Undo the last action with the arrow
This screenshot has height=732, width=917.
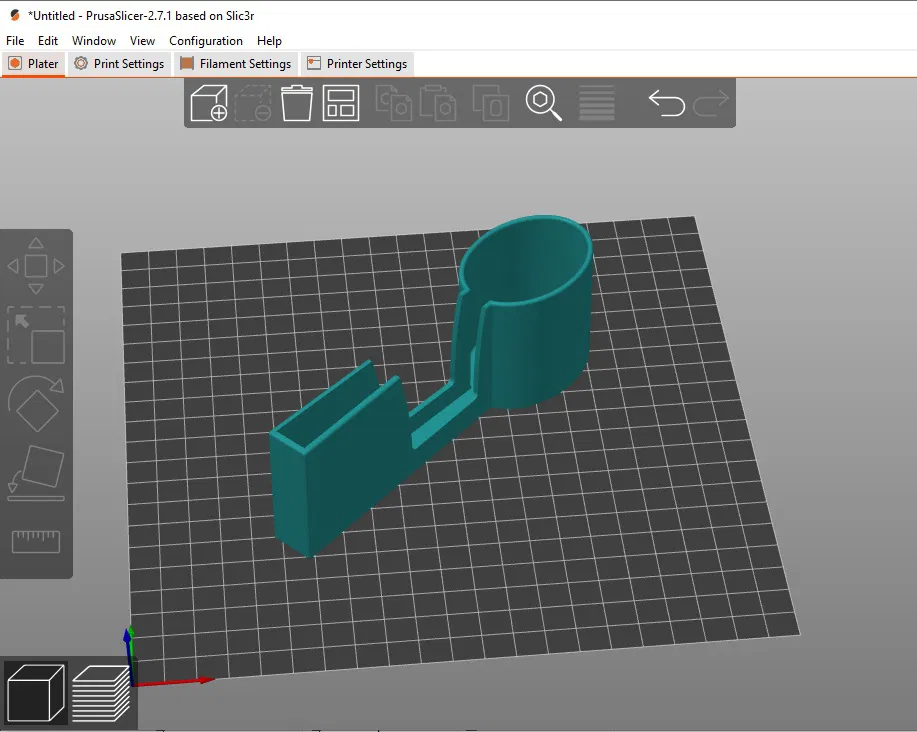click(667, 103)
